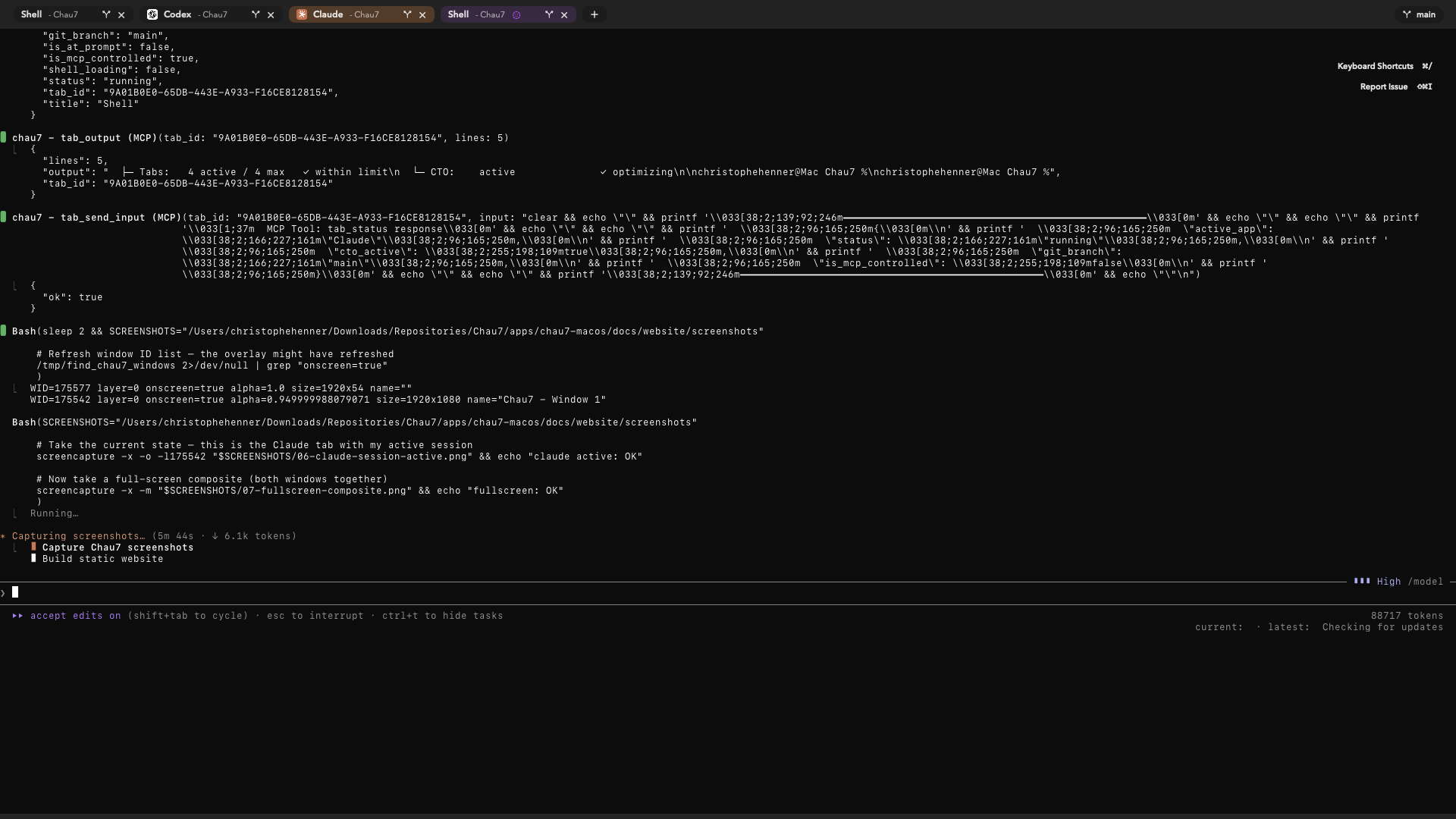The image size is (1456, 819).
Task: Click the spinner icon in the rightmost Shell tab
Action: coord(518,14)
